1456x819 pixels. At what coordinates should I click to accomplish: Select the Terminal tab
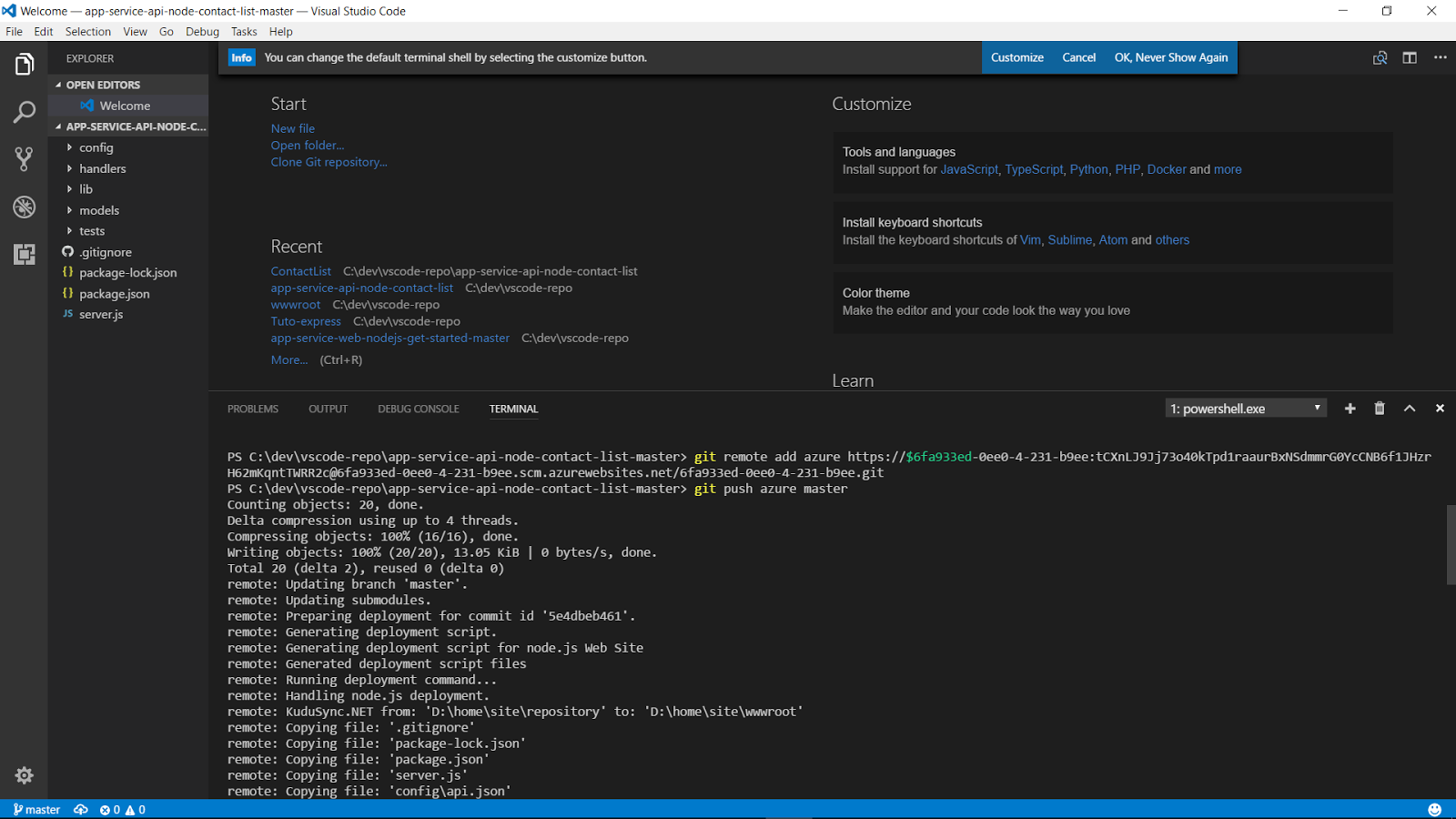click(514, 409)
